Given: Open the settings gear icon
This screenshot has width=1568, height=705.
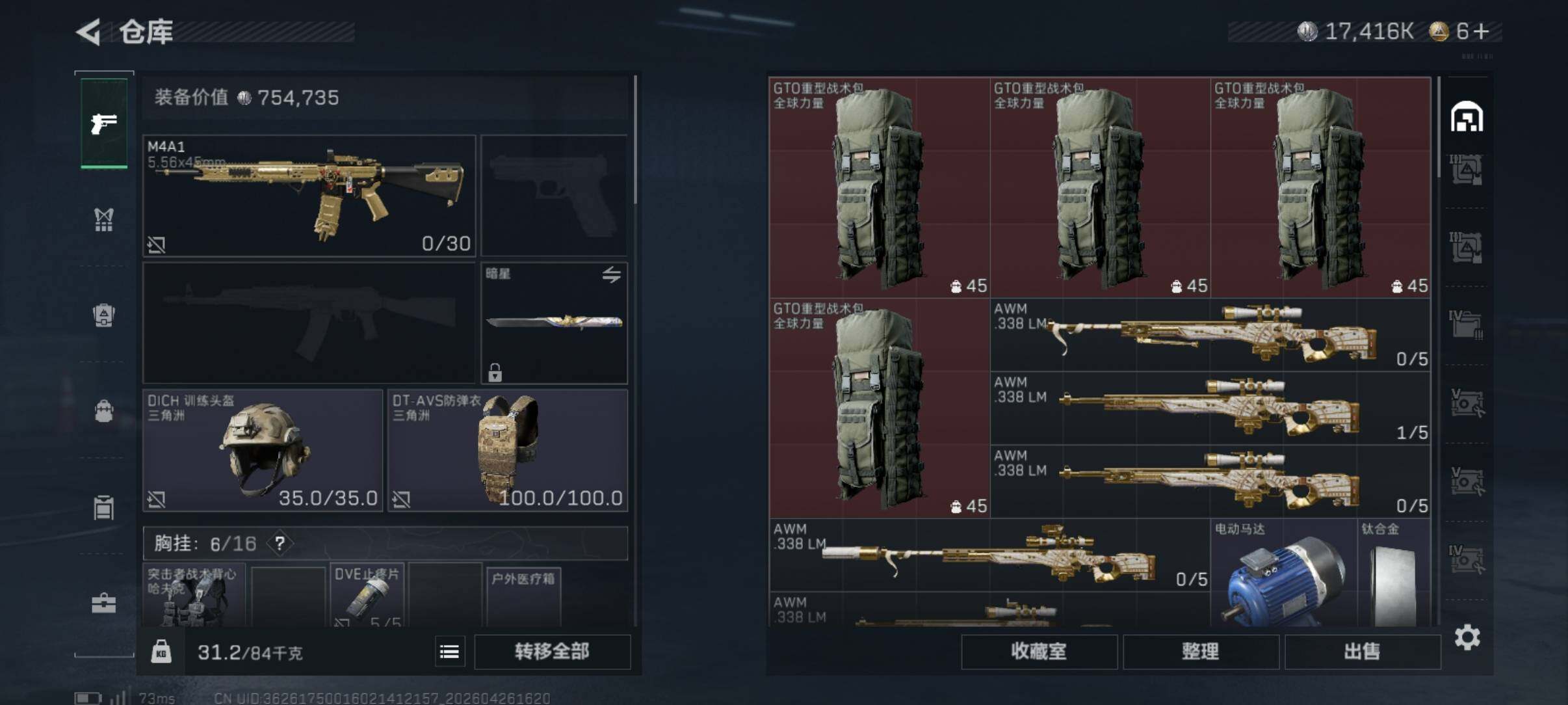Looking at the screenshot, I should coord(1467,637).
